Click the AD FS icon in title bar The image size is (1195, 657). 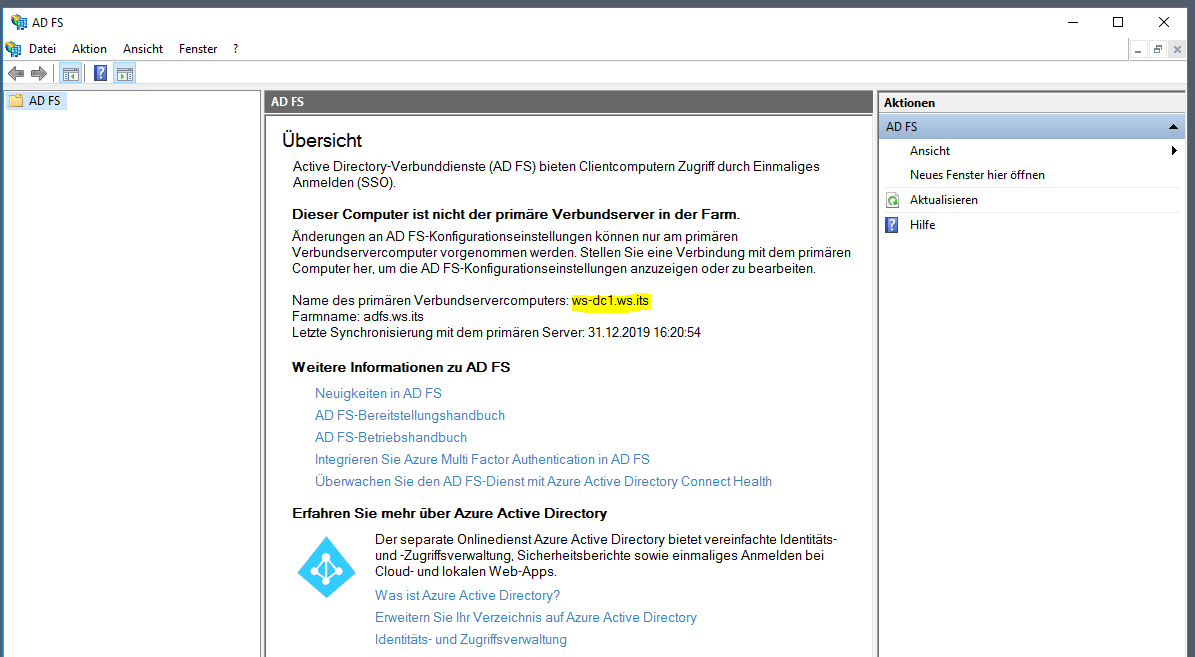click(18, 22)
